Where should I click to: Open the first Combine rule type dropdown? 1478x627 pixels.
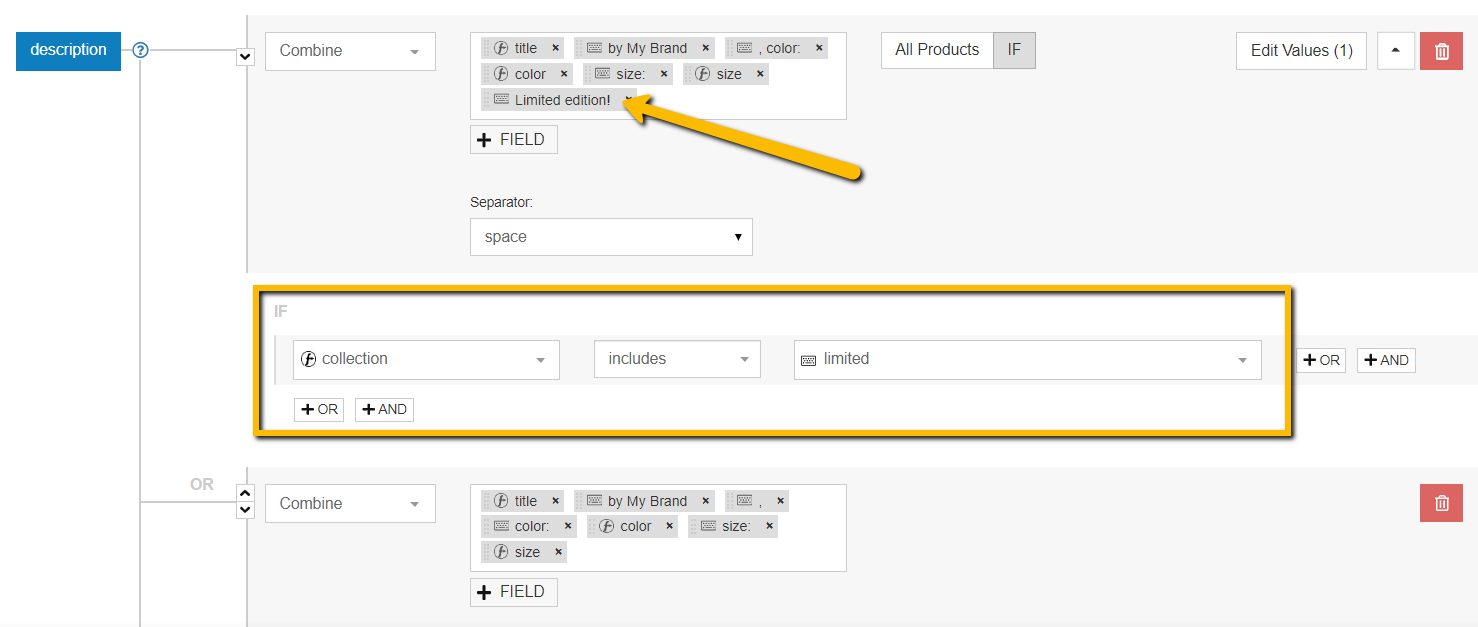(x=350, y=51)
